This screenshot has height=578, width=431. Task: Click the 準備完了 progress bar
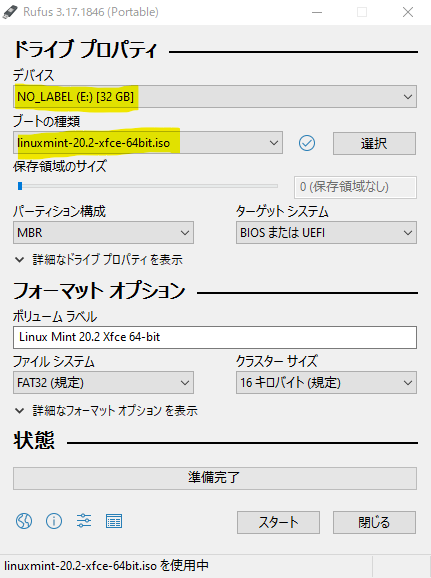pos(215,478)
